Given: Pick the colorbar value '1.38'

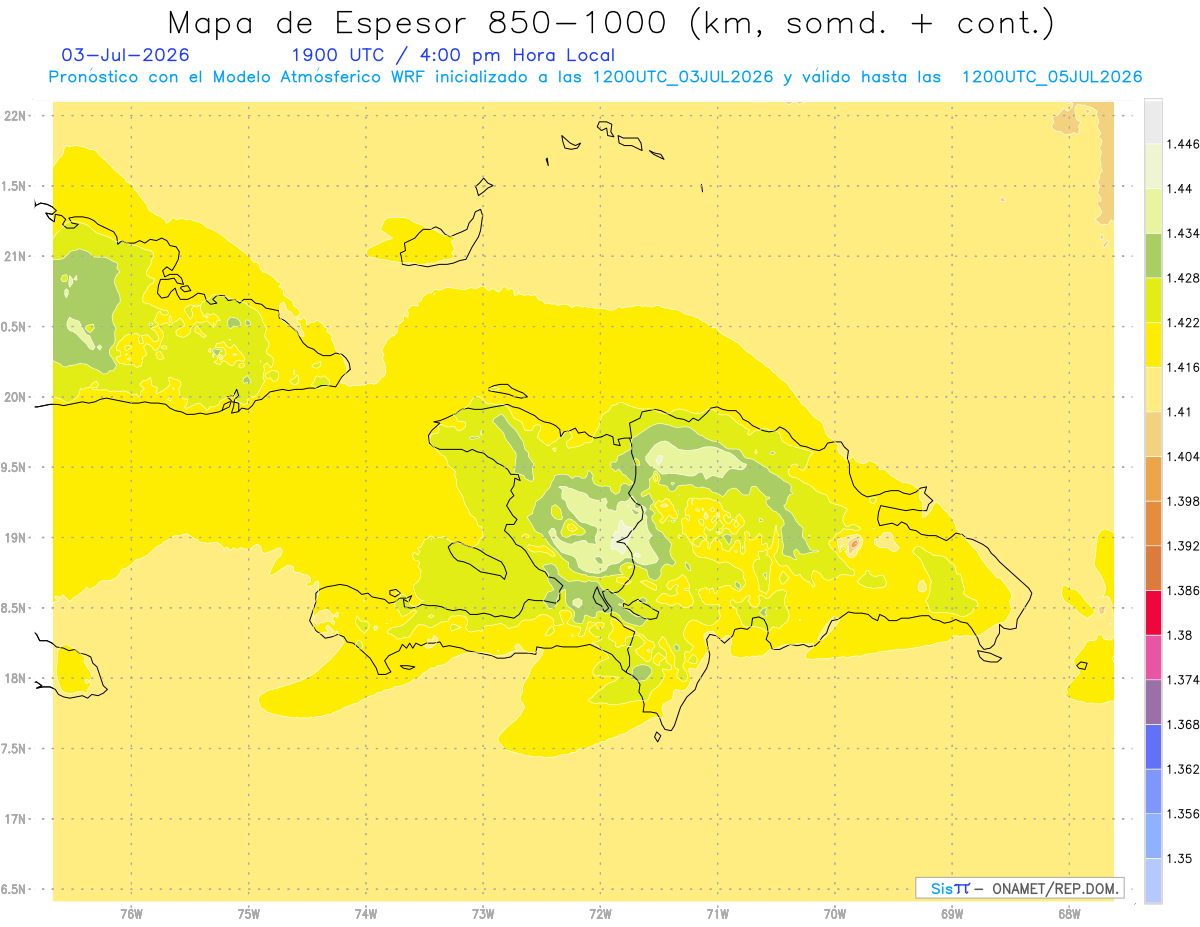Looking at the screenshot, I should (x=1180, y=635).
